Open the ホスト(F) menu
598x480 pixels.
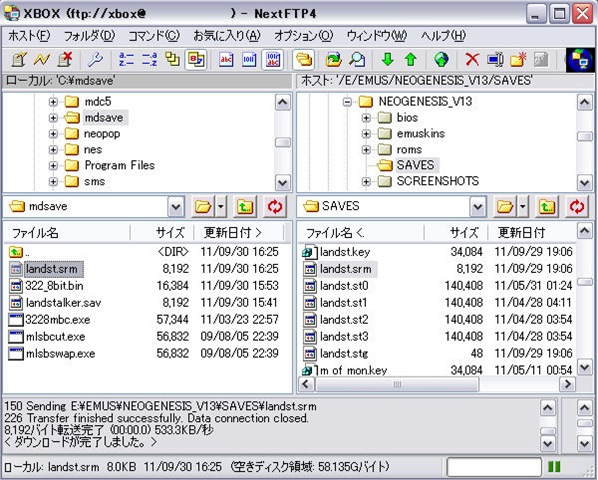[29, 36]
